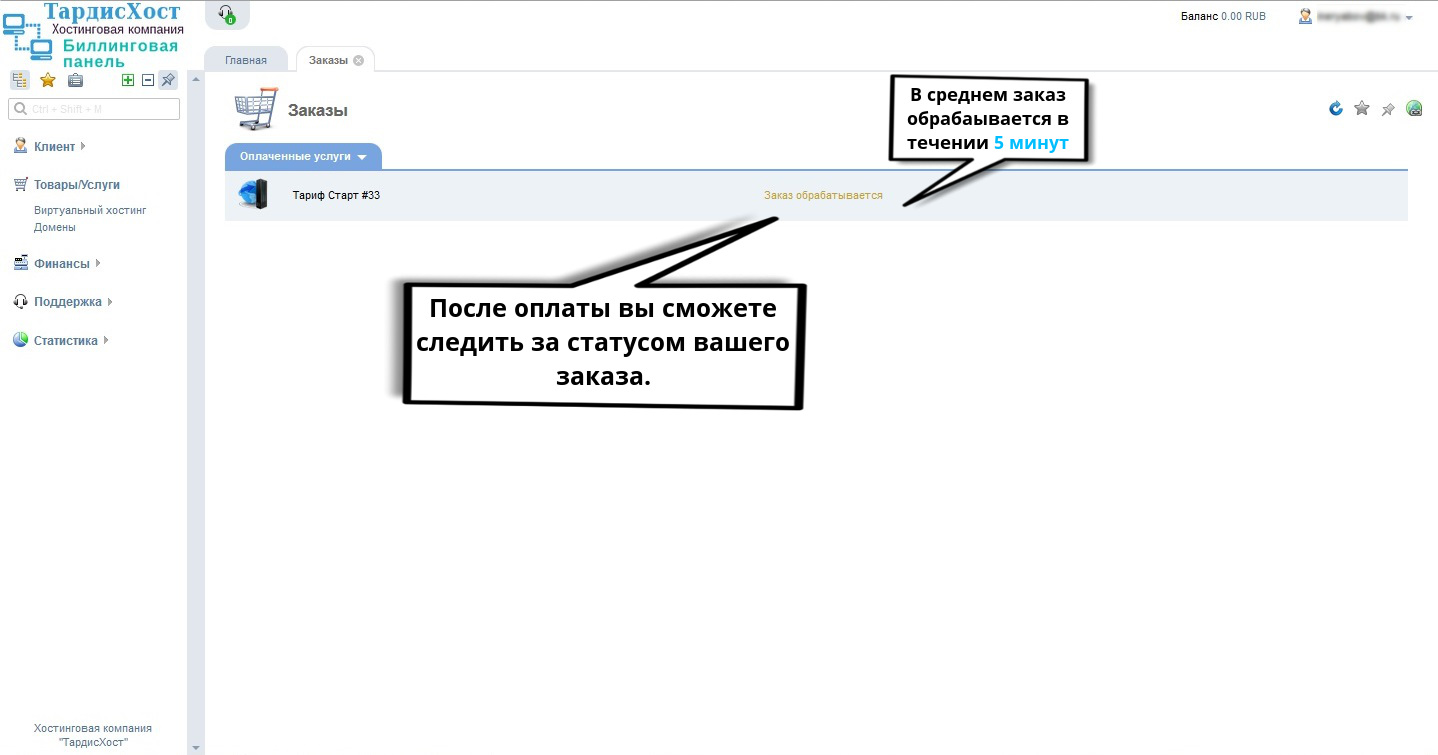Click the hosting server icon for Тариф Старт
The width and height of the screenshot is (1438, 755).
[x=254, y=194]
